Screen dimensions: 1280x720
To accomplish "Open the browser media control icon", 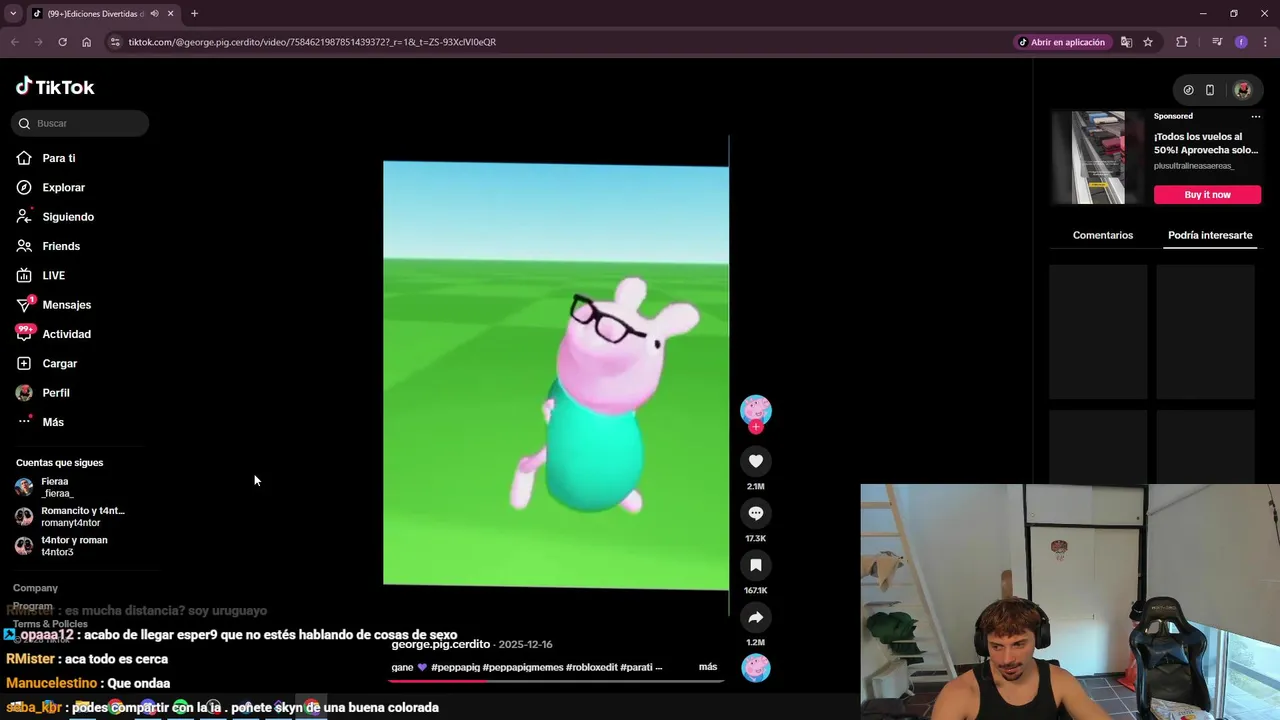I will (1217, 42).
